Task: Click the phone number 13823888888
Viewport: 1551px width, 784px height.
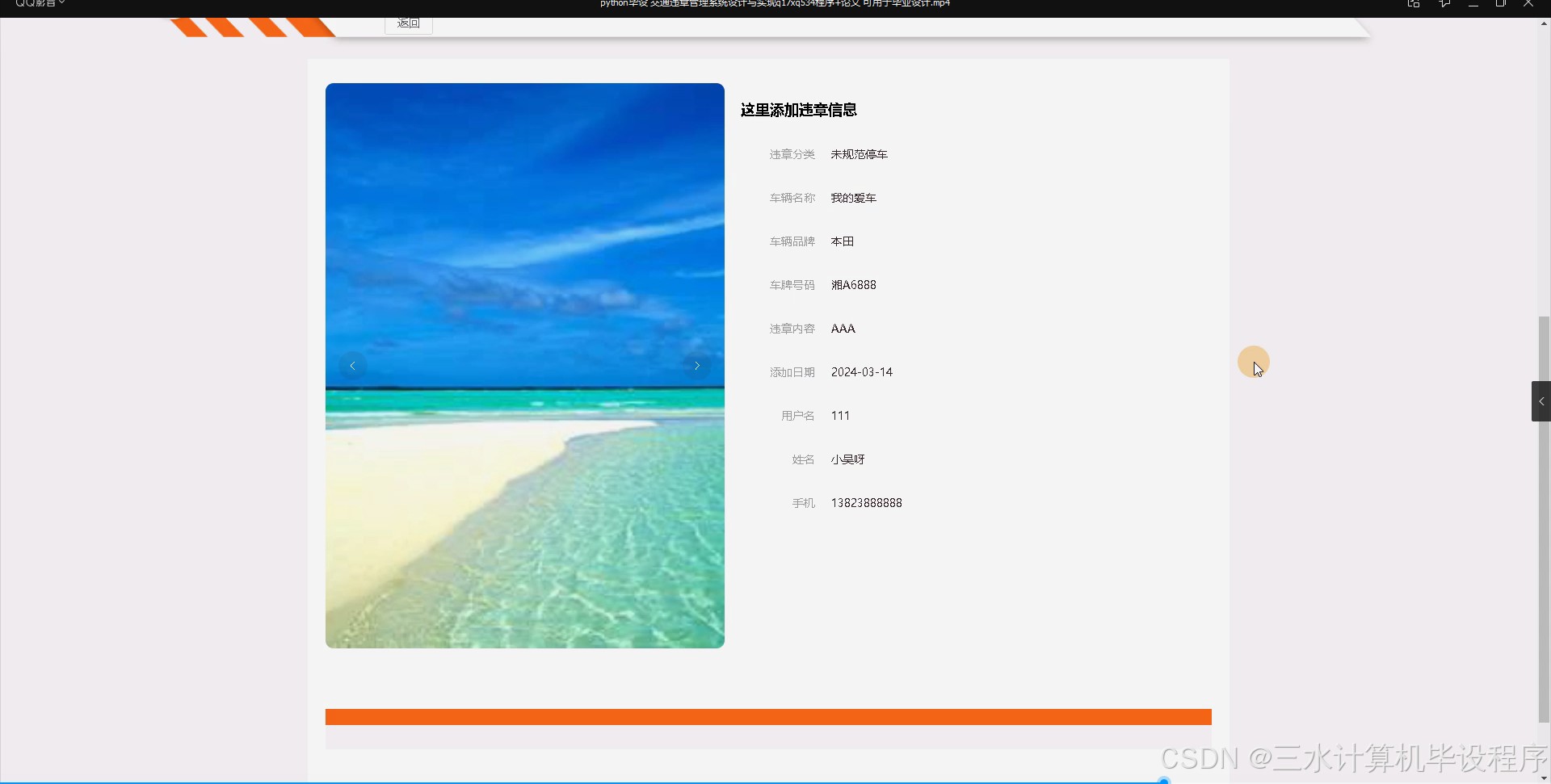Action: point(866,502)
